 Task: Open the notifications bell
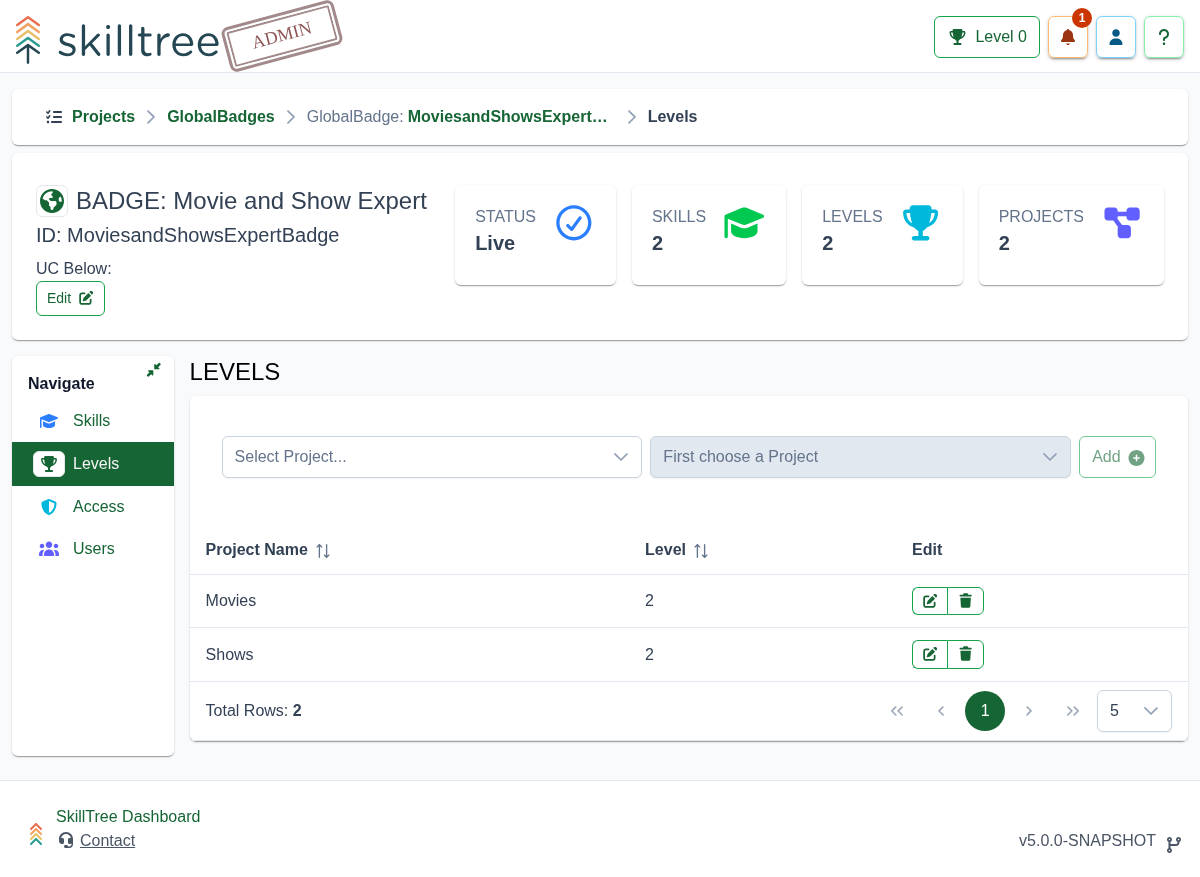point(1068,37)
